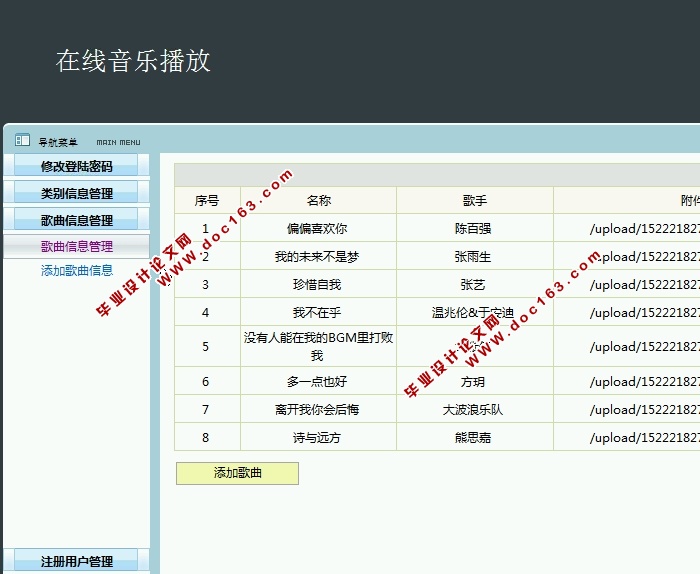Open the 添加歌曲信息 submenu link
The height and width of the screenshot is (574, 700).
point(77,270)
